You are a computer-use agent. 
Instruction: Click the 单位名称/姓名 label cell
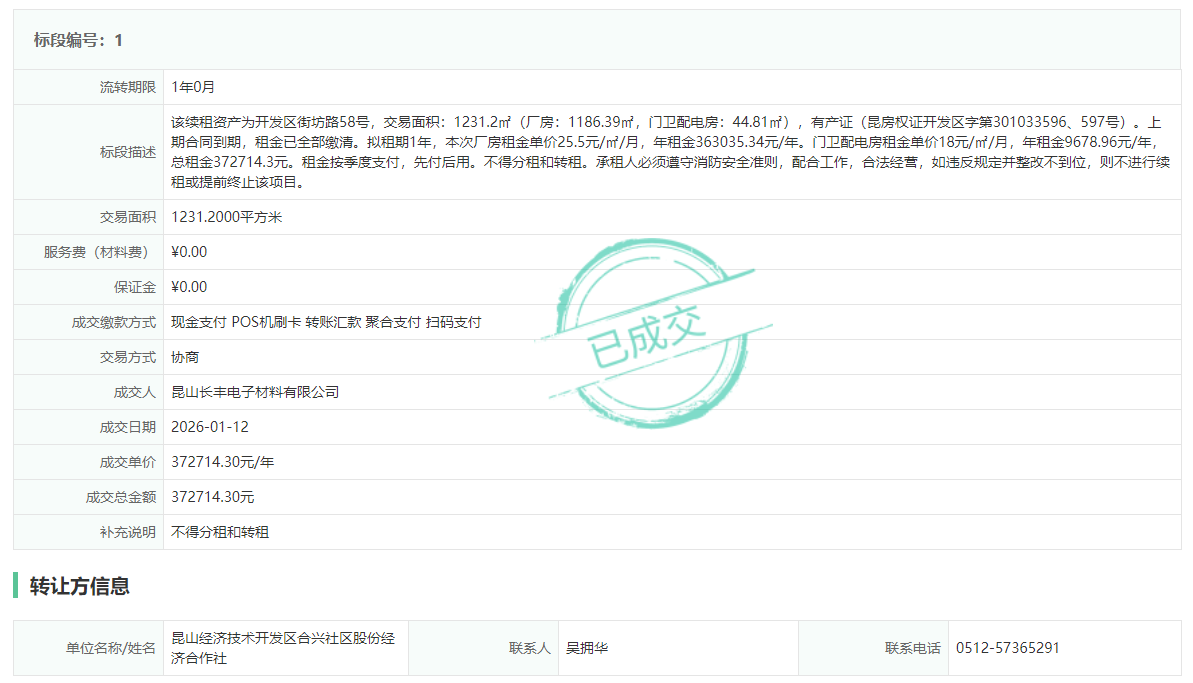coord(110,648)
